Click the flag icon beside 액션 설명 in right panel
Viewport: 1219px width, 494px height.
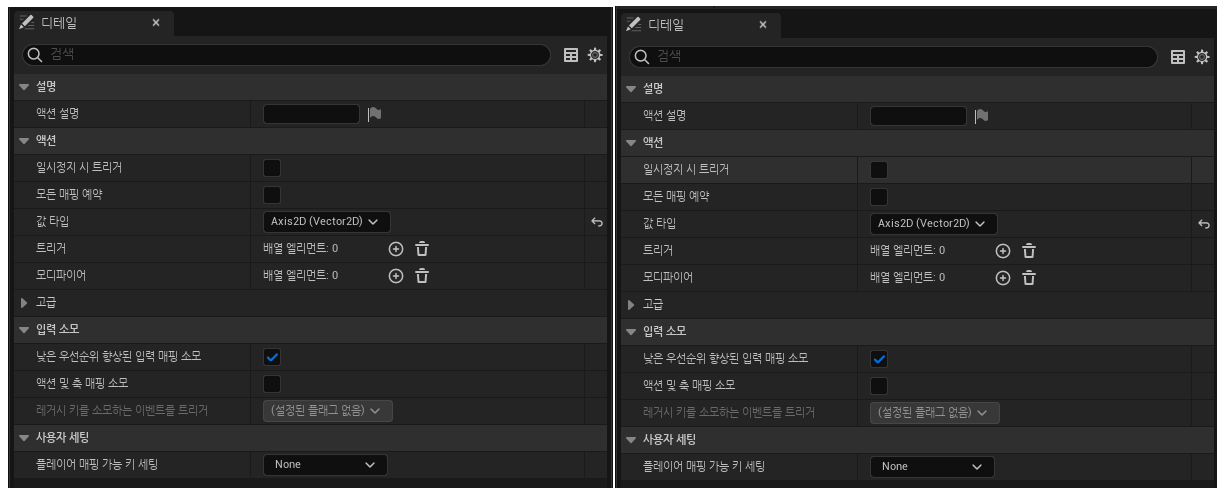coord(981,116)
